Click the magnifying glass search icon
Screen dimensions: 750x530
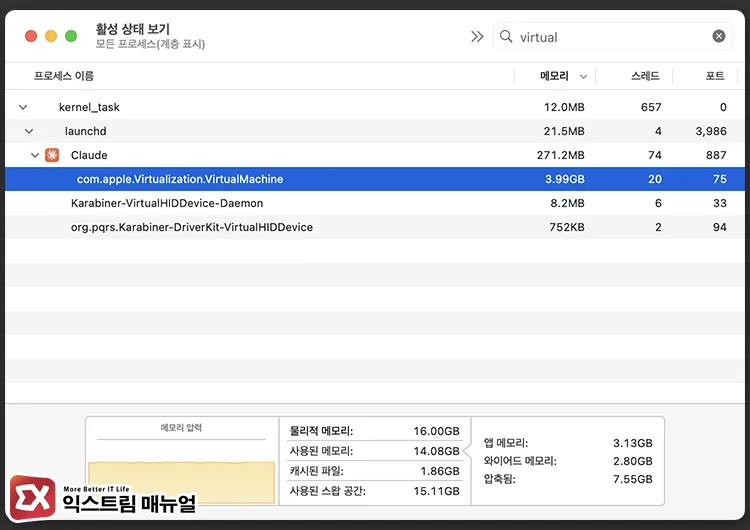click(x=506, y=36)
